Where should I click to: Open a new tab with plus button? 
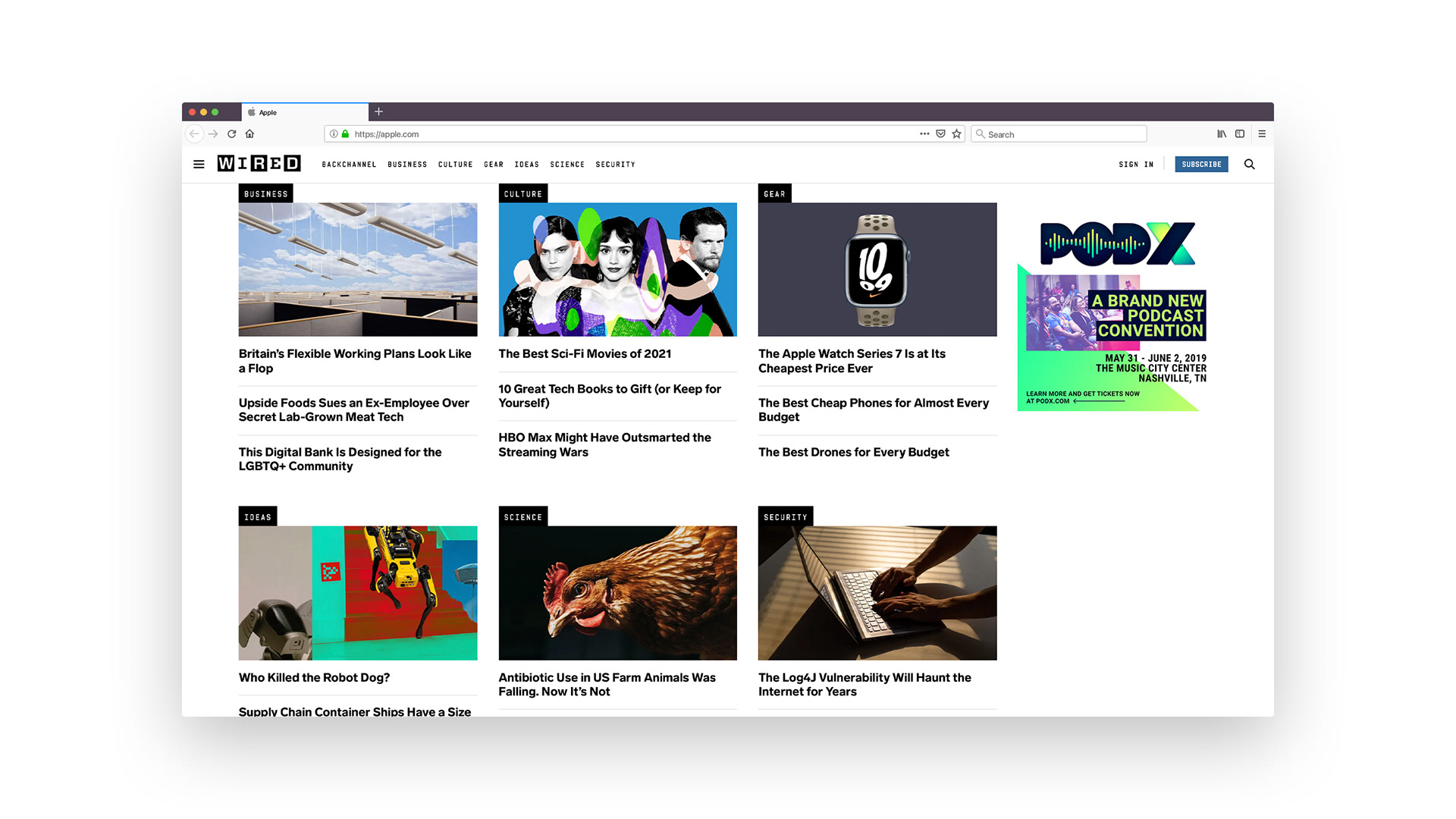click(x=378, y=111)
